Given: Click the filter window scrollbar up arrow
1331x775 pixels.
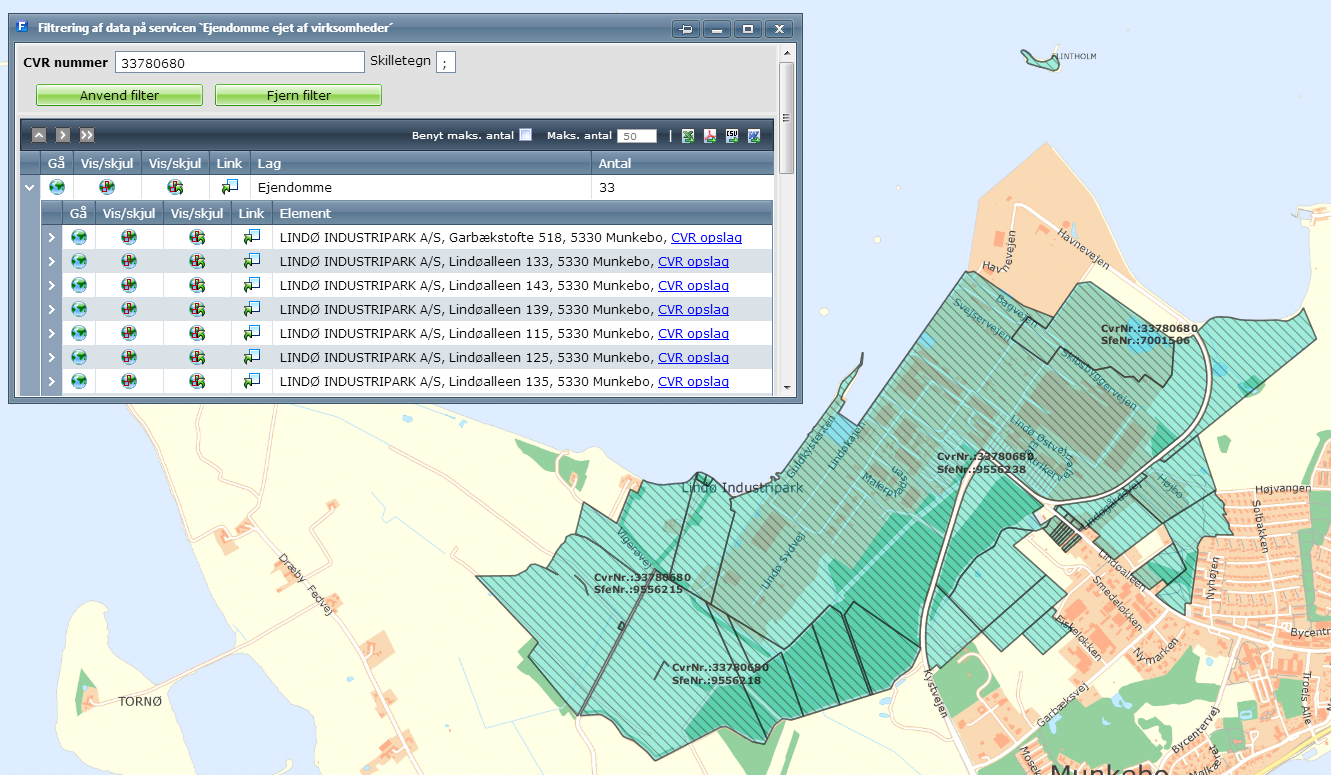Looking at the screenshot, I should click(x=786, y=51).
